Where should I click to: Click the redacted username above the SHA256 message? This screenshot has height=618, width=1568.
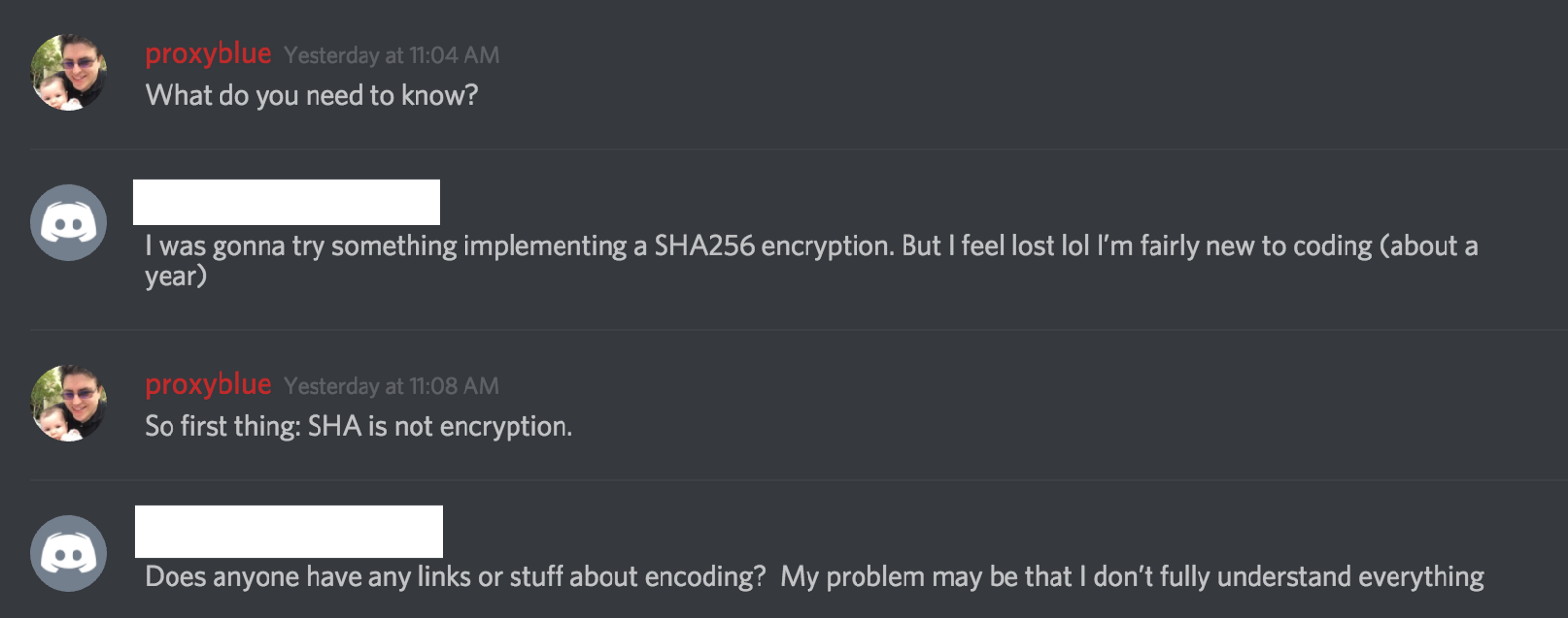(x=287, y=203)
